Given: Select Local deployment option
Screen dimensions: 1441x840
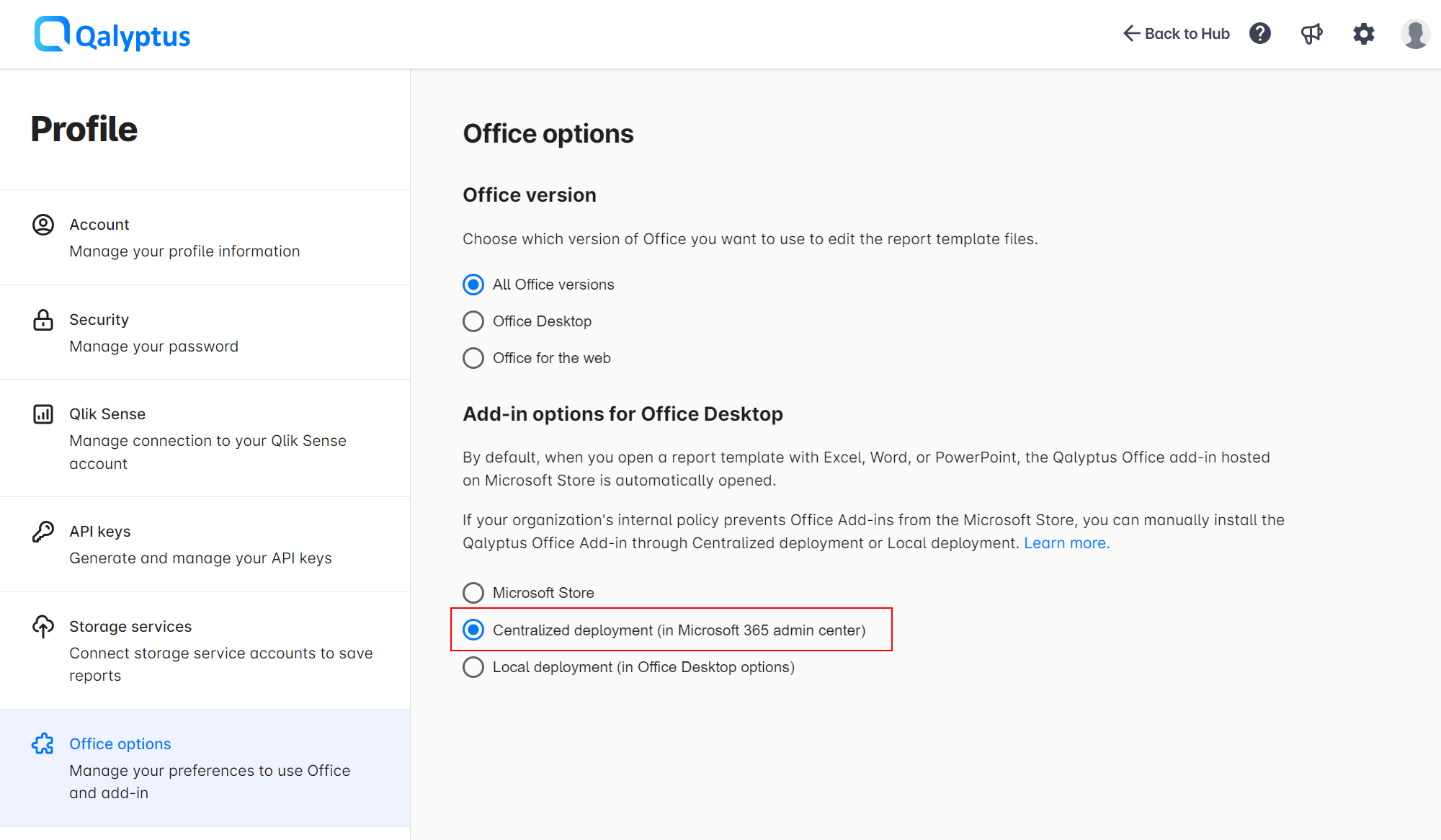Looking at the screenshot, I should [473, 667].
